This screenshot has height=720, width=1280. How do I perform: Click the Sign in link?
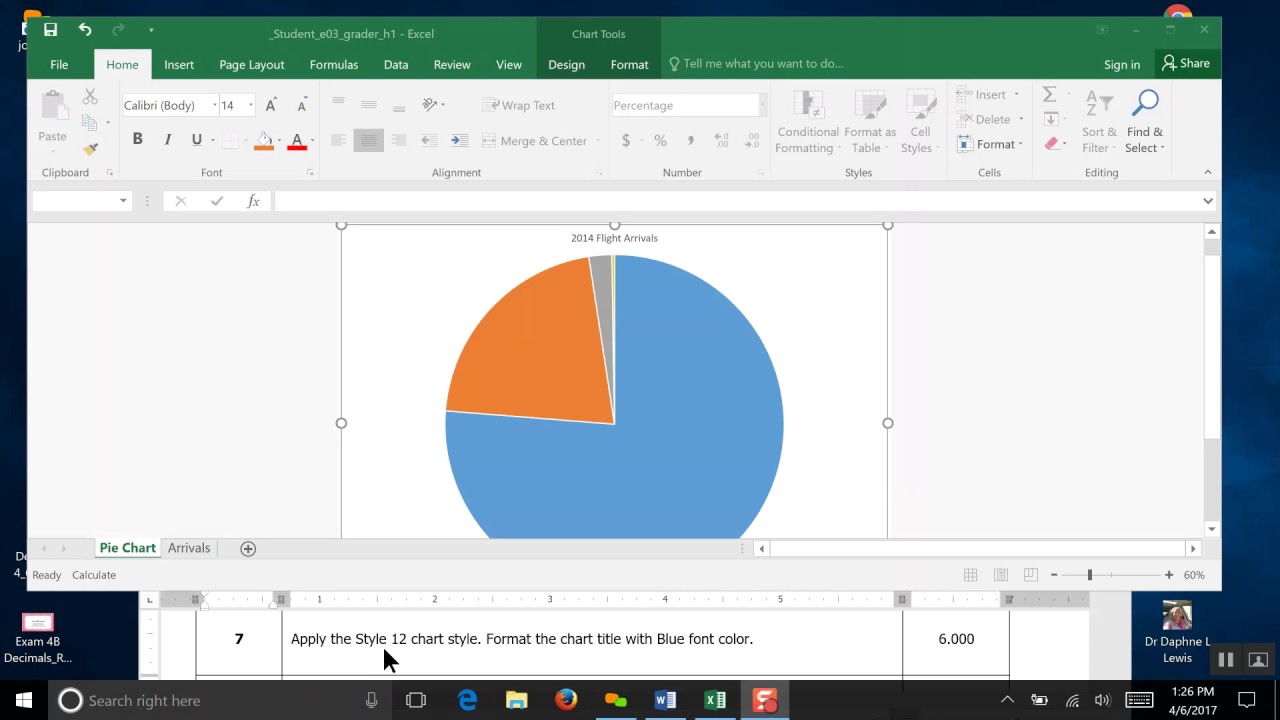1122,64
